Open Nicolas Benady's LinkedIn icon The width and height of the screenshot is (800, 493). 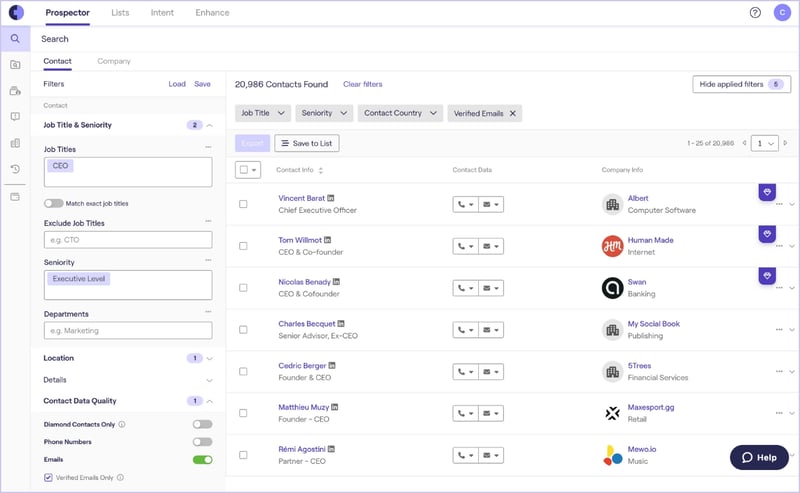(x=336, y=282)
